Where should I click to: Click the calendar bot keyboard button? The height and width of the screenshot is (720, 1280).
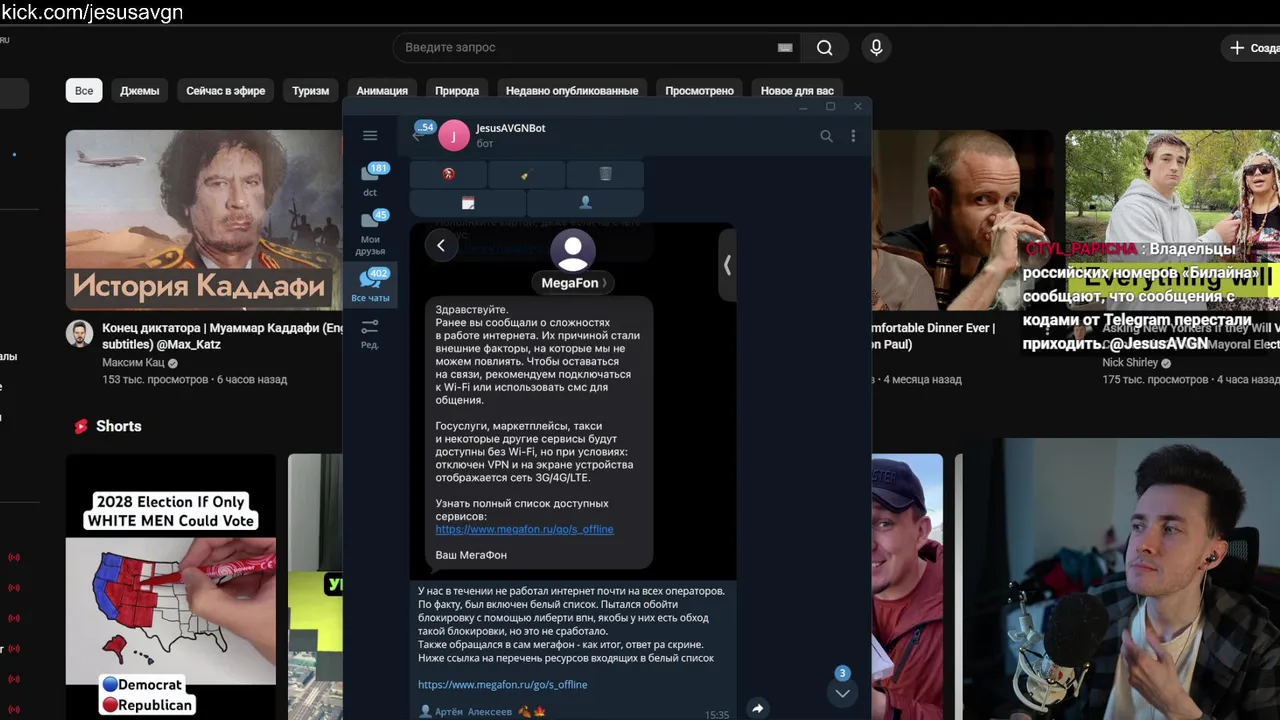pyautogui.click(x=467, y=202)
